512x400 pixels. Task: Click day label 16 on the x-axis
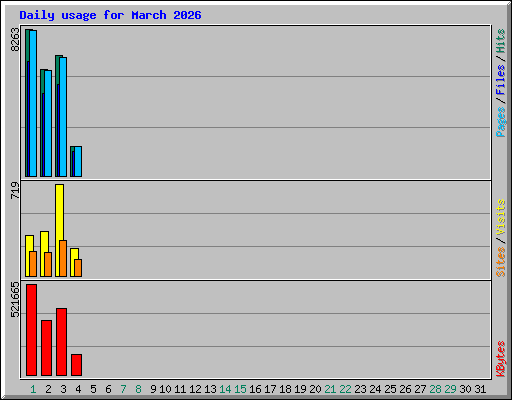(255, 389)
